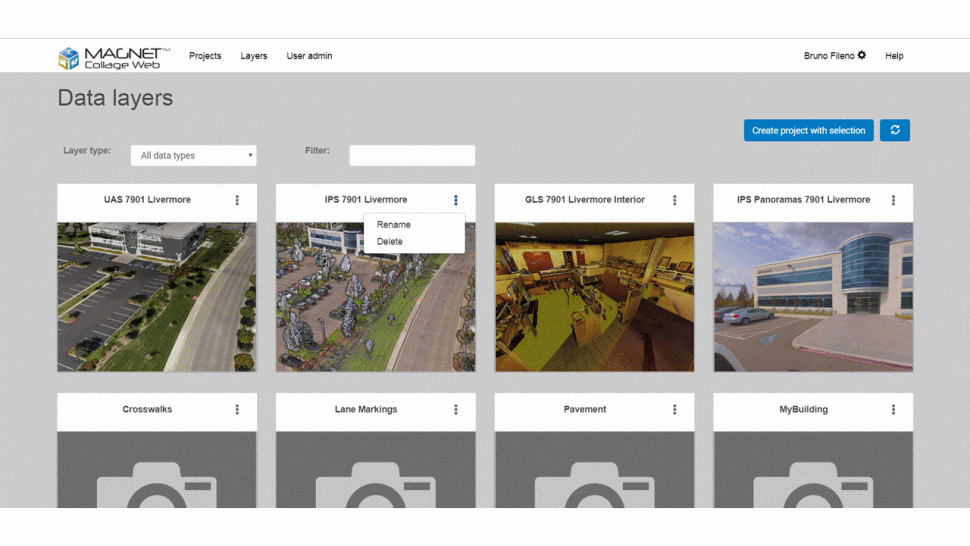
Task: Click the IPS 7901 Livermore title
Action: [366, 200]
